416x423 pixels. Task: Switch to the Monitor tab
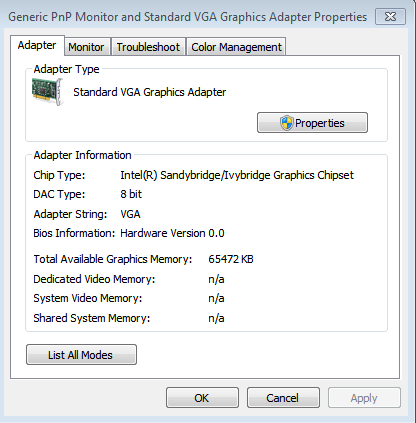(x=86, y=47)
